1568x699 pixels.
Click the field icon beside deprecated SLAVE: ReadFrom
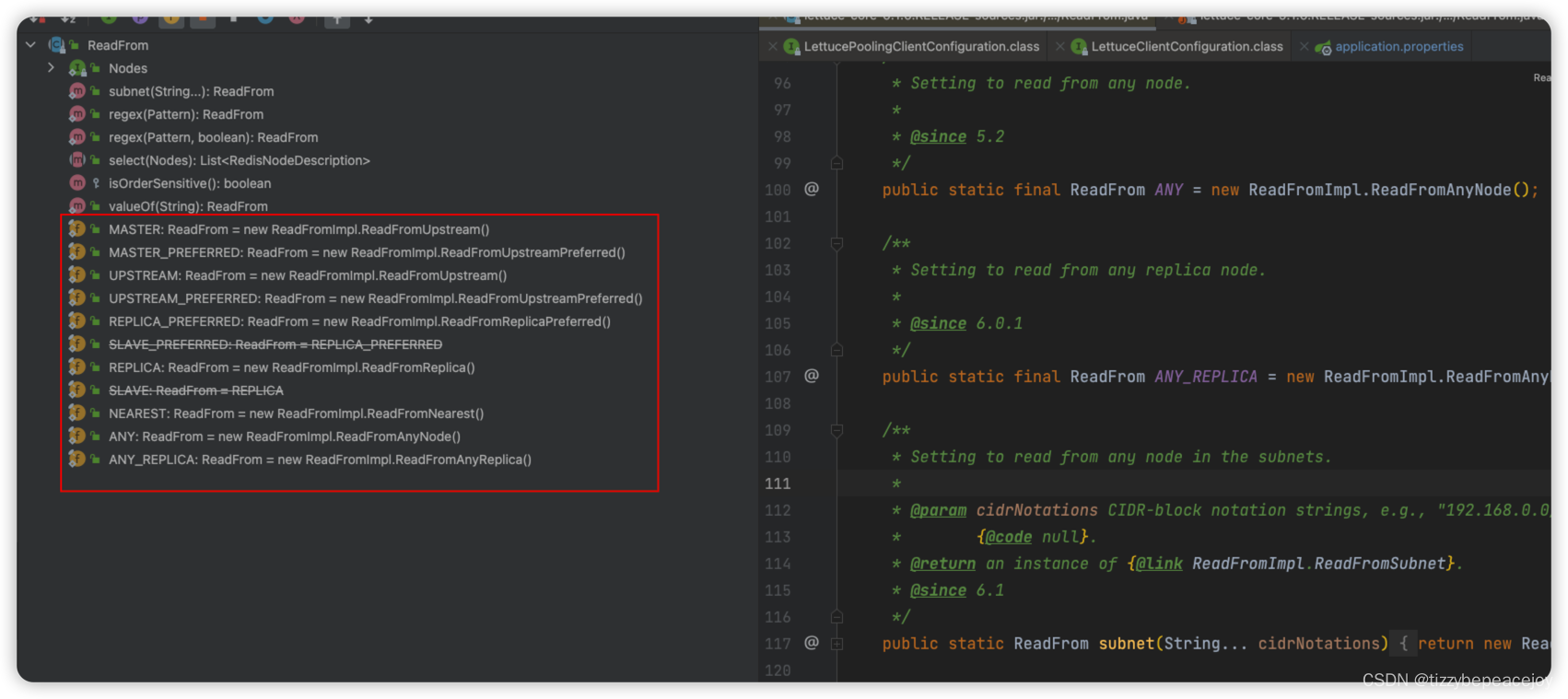pos(77,390)
